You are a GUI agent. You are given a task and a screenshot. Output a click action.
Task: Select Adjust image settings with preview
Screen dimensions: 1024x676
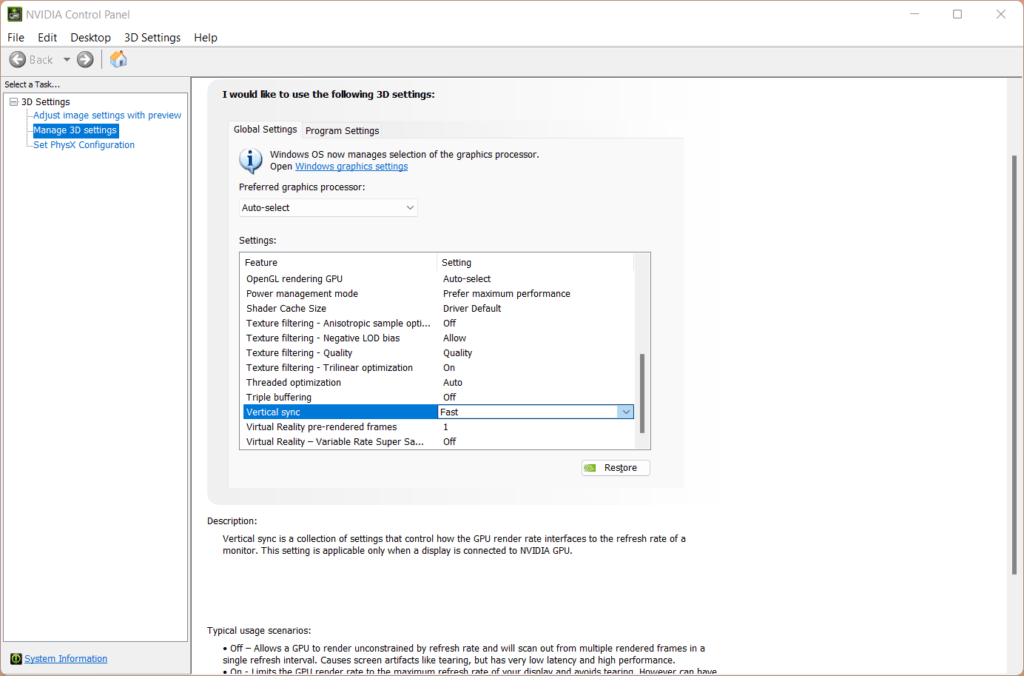point(107,115)
